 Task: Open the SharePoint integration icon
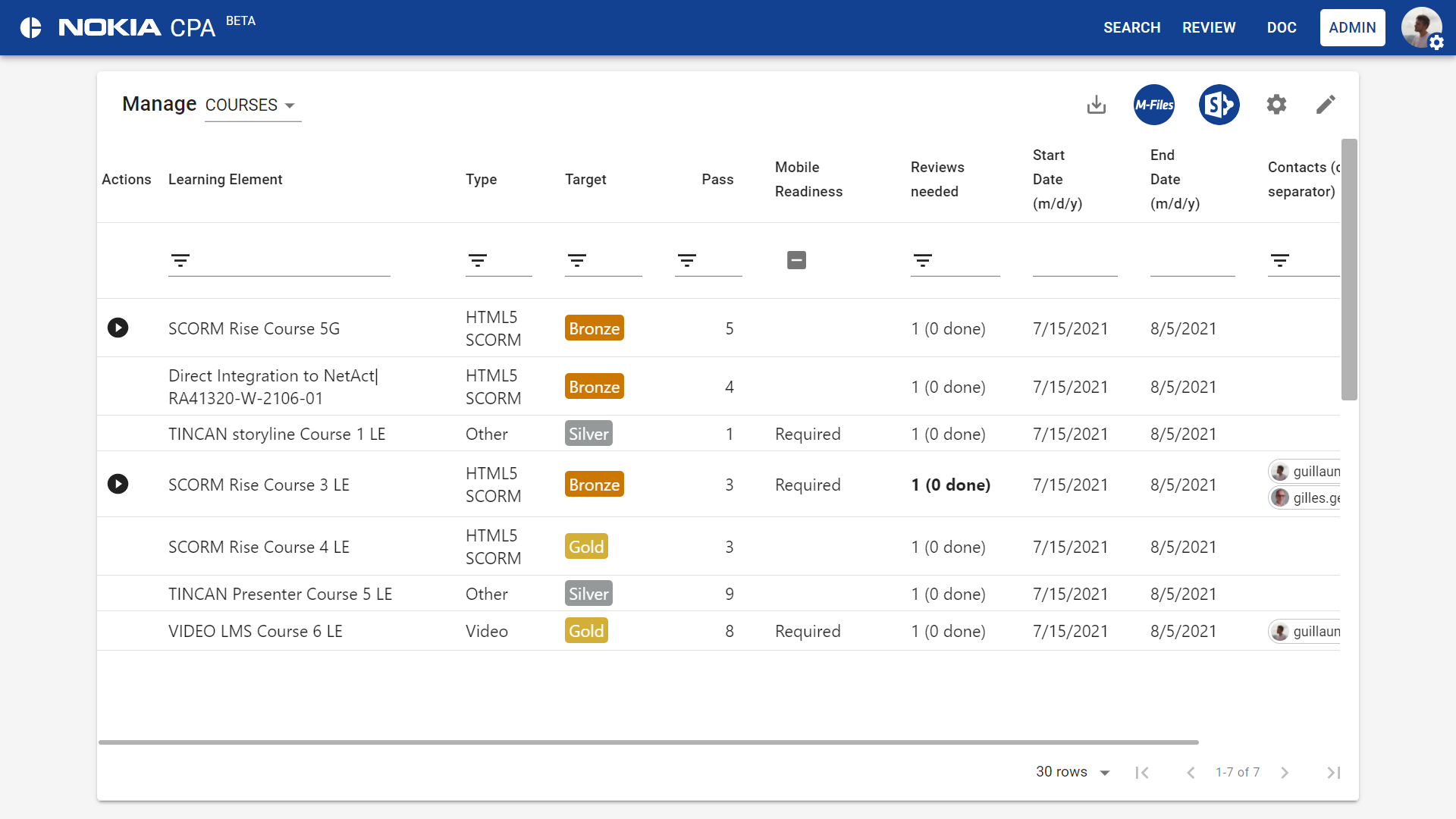pos(1219,105)
